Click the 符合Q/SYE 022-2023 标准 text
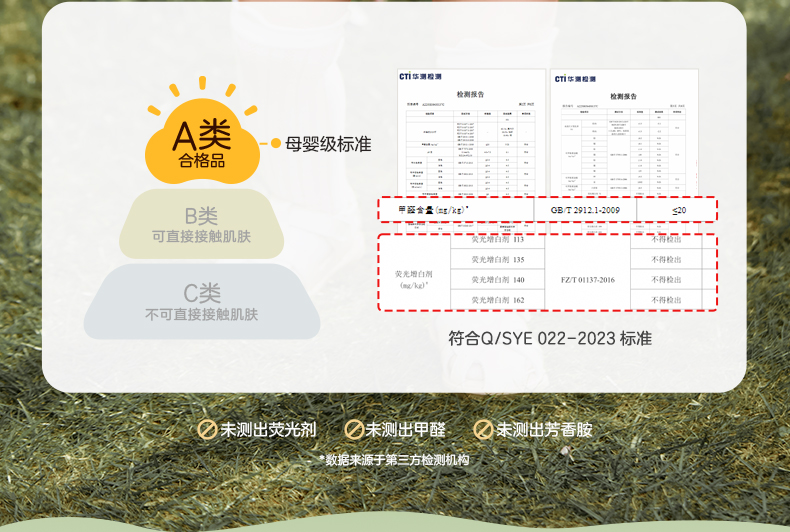 (550, 339)
